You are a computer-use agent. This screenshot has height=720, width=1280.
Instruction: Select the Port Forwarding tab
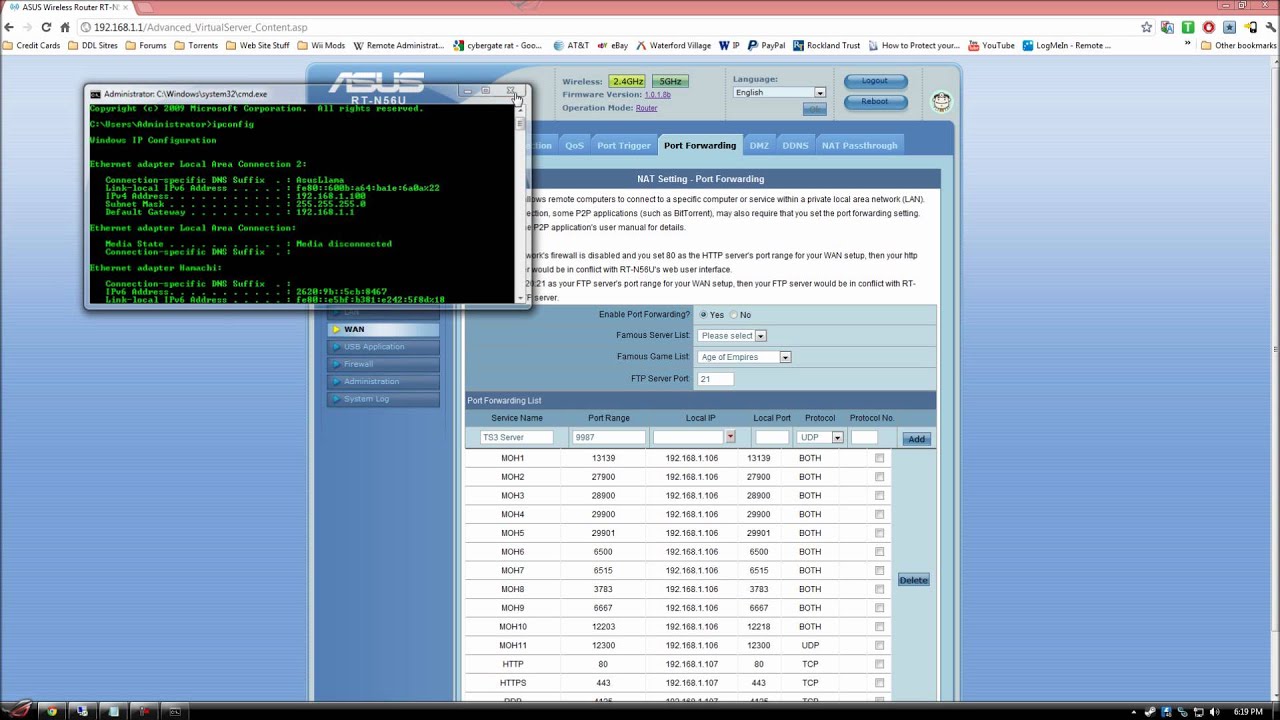click(x=700, y=146)
